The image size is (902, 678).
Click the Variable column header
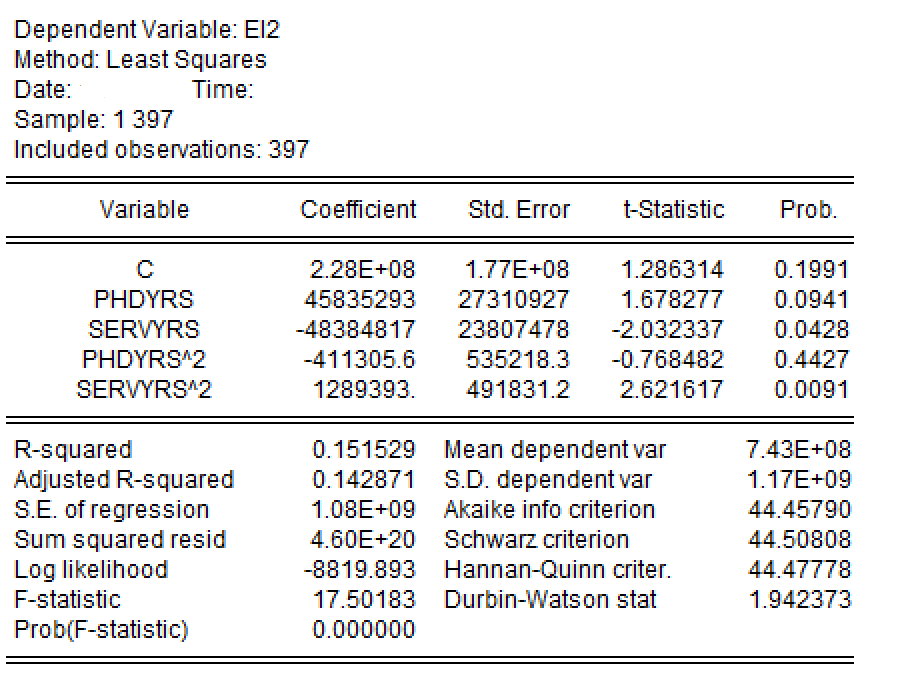click(x=144, y=210)
